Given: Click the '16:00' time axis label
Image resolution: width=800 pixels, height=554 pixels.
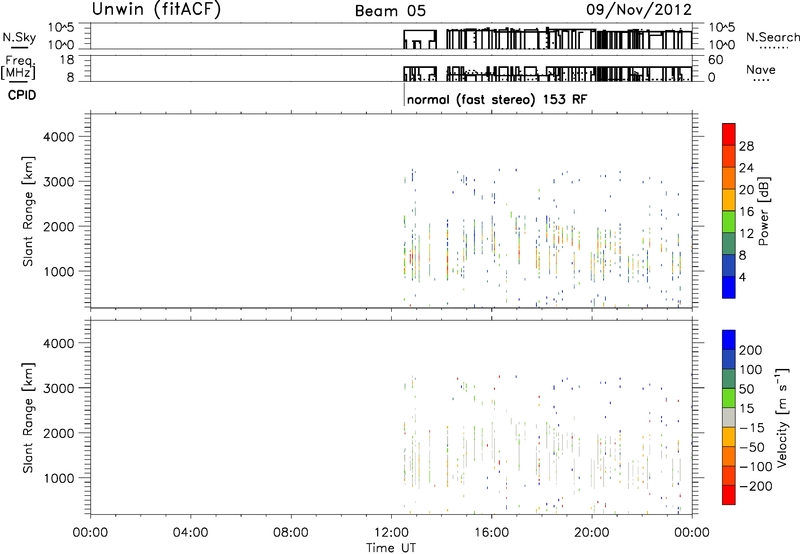Looking at the screenshot, I should (491, 533).
